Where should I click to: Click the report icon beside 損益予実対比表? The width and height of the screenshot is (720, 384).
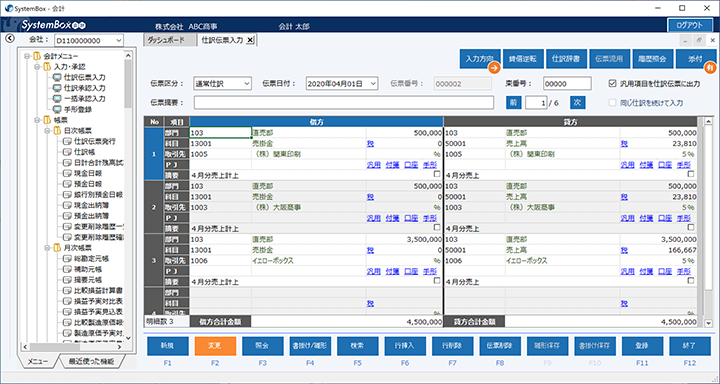click(x=67, y=301)
